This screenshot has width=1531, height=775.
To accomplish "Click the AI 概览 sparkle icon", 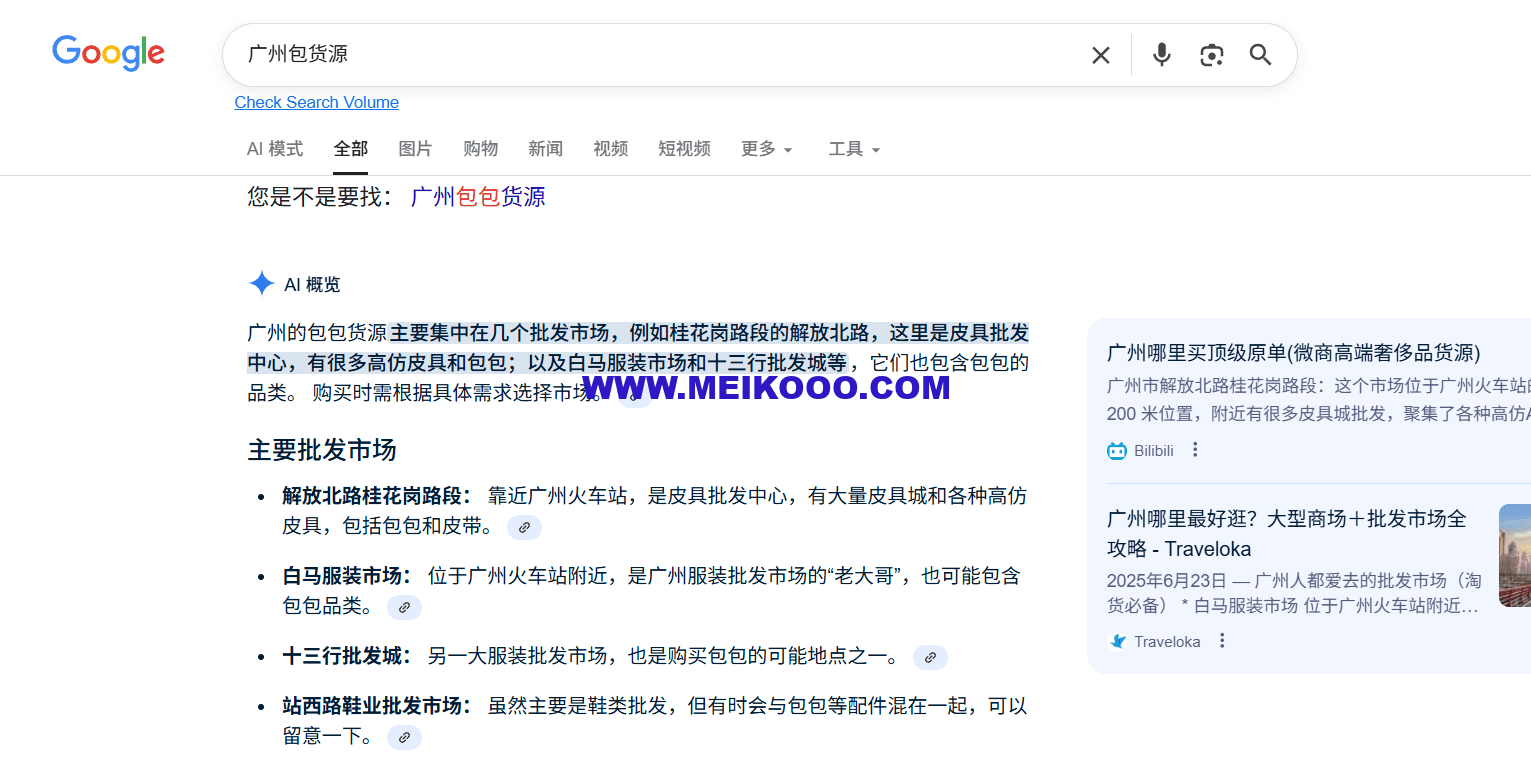I will [x=261, y=284].
